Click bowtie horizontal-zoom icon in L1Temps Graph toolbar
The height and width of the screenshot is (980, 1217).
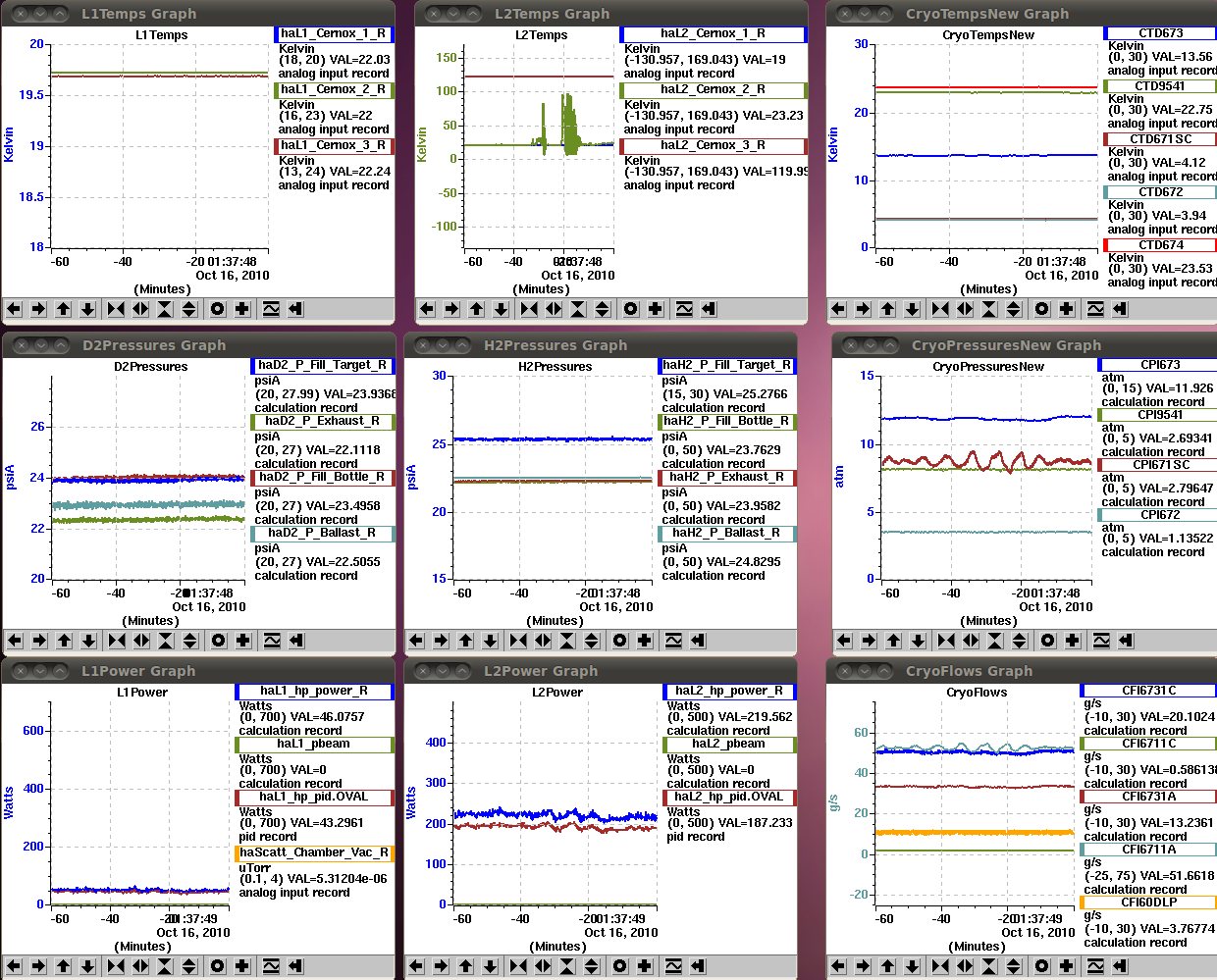pos(116,309)
